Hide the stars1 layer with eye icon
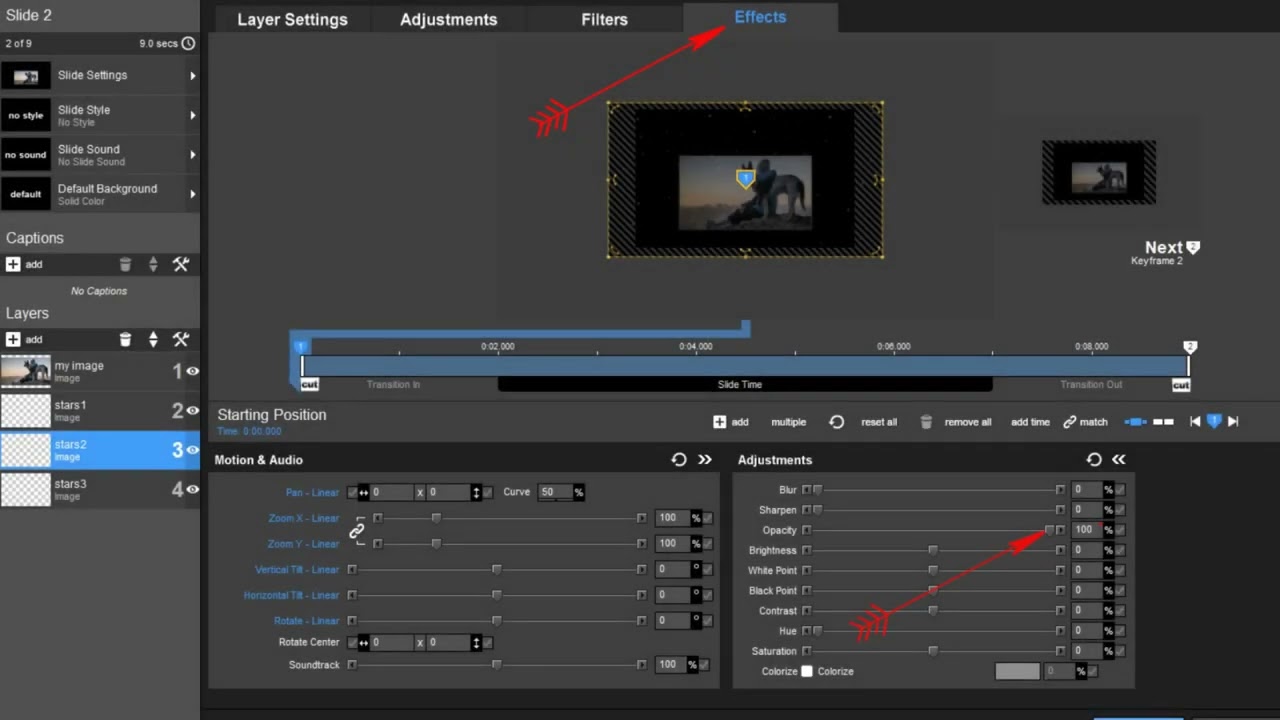Viewport: 1280px width, 720px height. 192,410
